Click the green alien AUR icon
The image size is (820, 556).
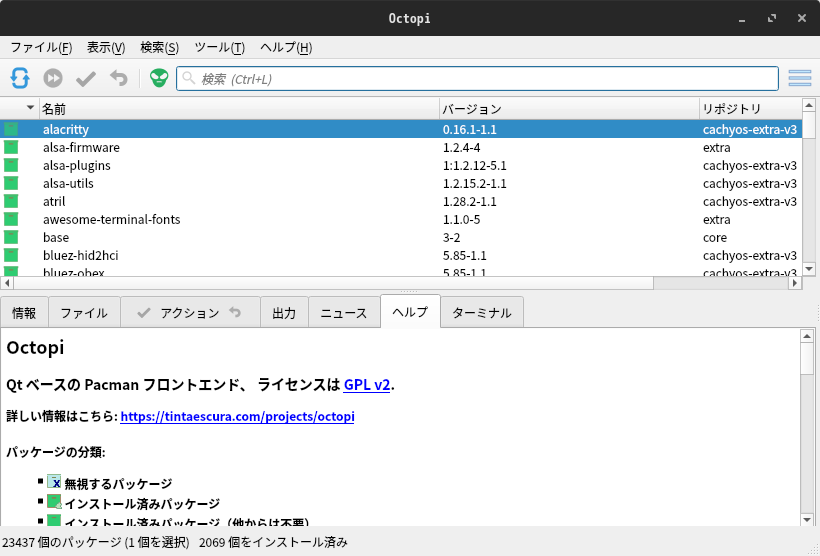[x=159, y=78]
